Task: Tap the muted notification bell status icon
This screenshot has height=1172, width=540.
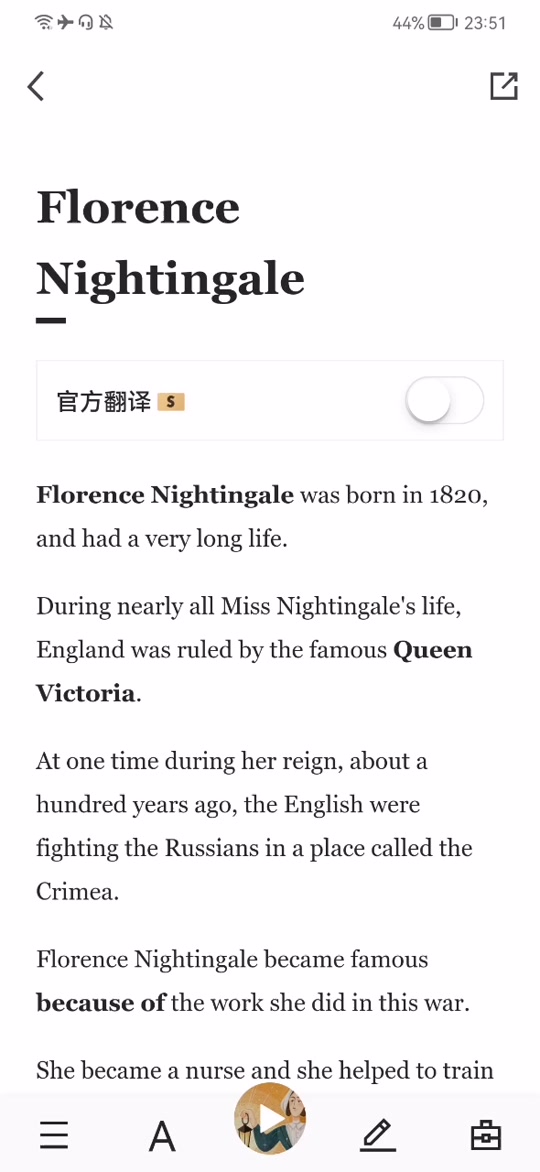Action: pyautogui.click(x=106, y=22)
